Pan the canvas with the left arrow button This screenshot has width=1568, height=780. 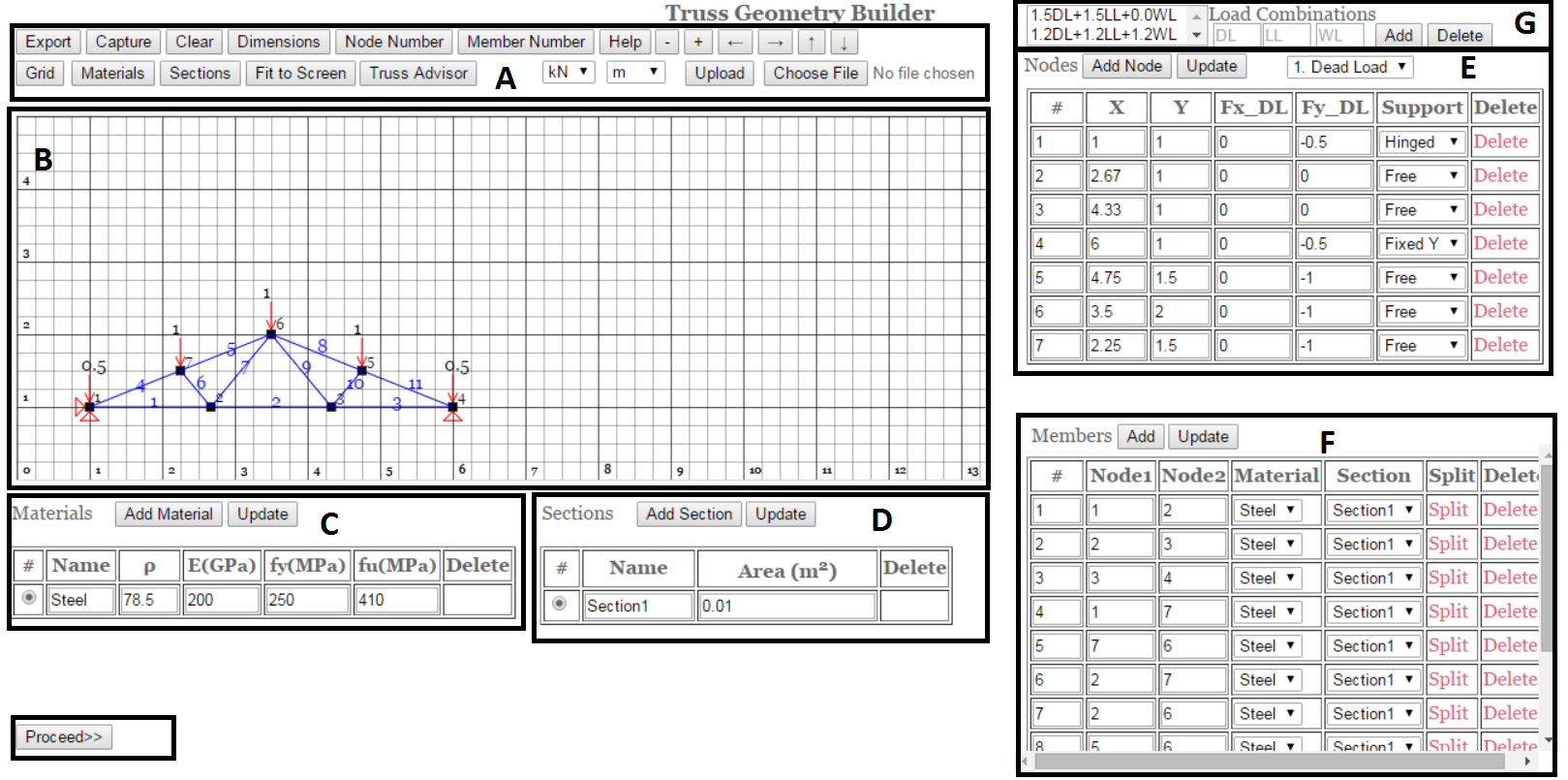[735, 42]
